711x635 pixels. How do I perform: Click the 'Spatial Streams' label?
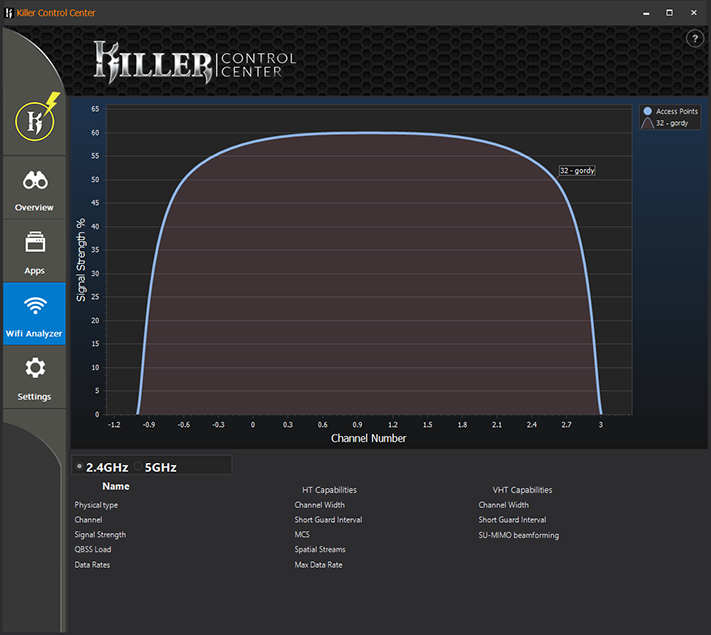(320, 550)
